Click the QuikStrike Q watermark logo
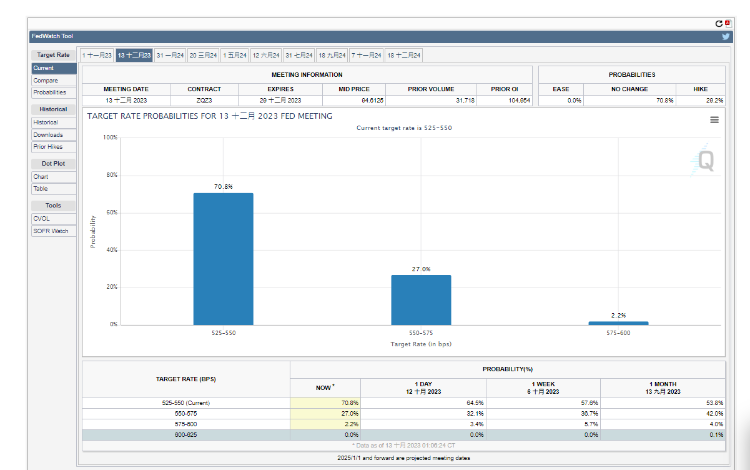Viewport: 750px width, 470px height. pyautogui.click(x=705, y=159)
